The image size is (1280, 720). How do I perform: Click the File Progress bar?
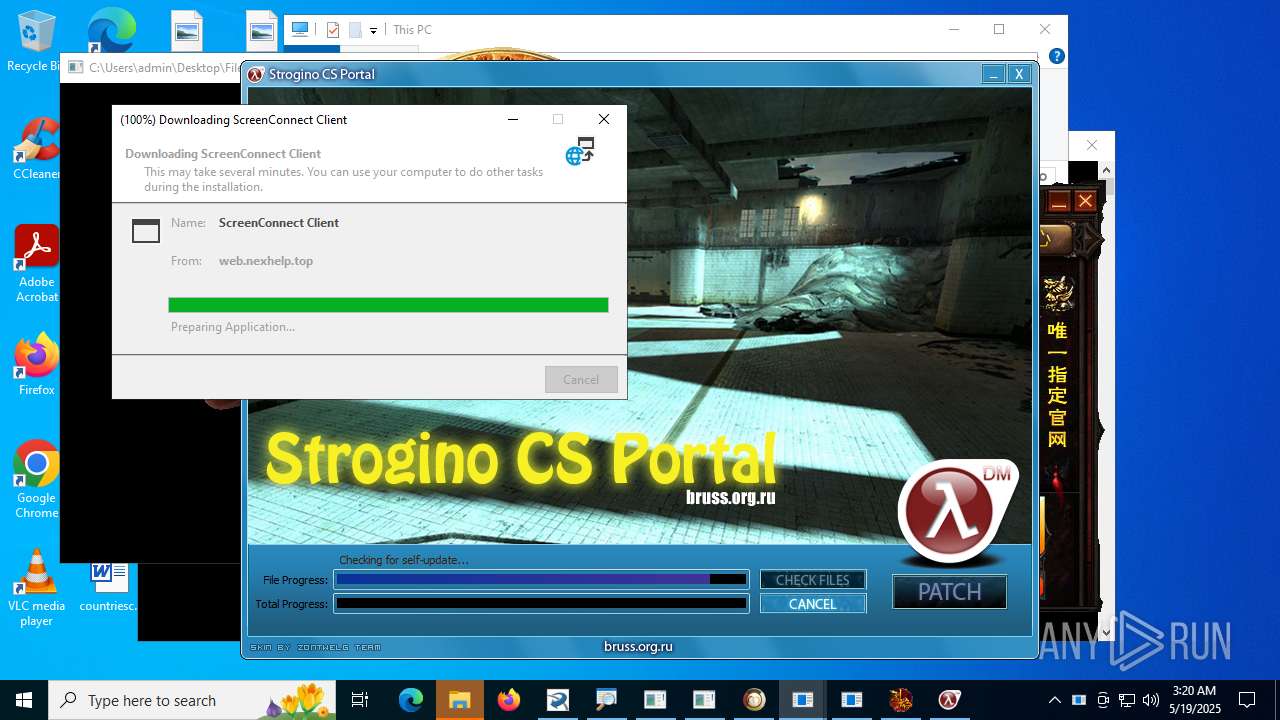coord(541,579)
